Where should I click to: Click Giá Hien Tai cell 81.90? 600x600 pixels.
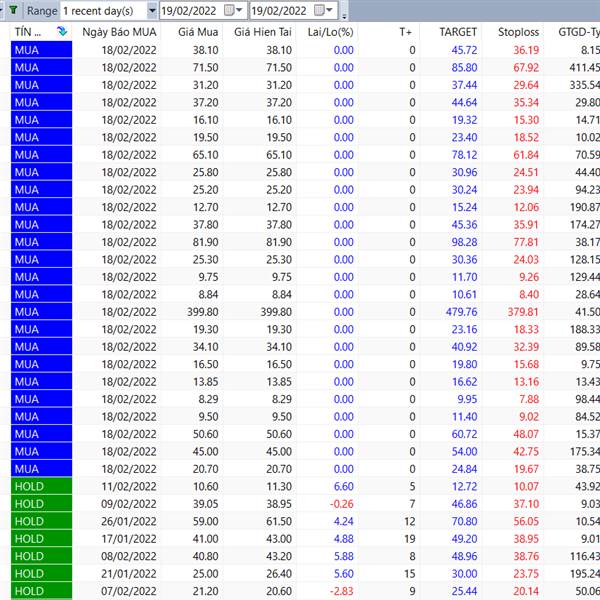[279, 242]
